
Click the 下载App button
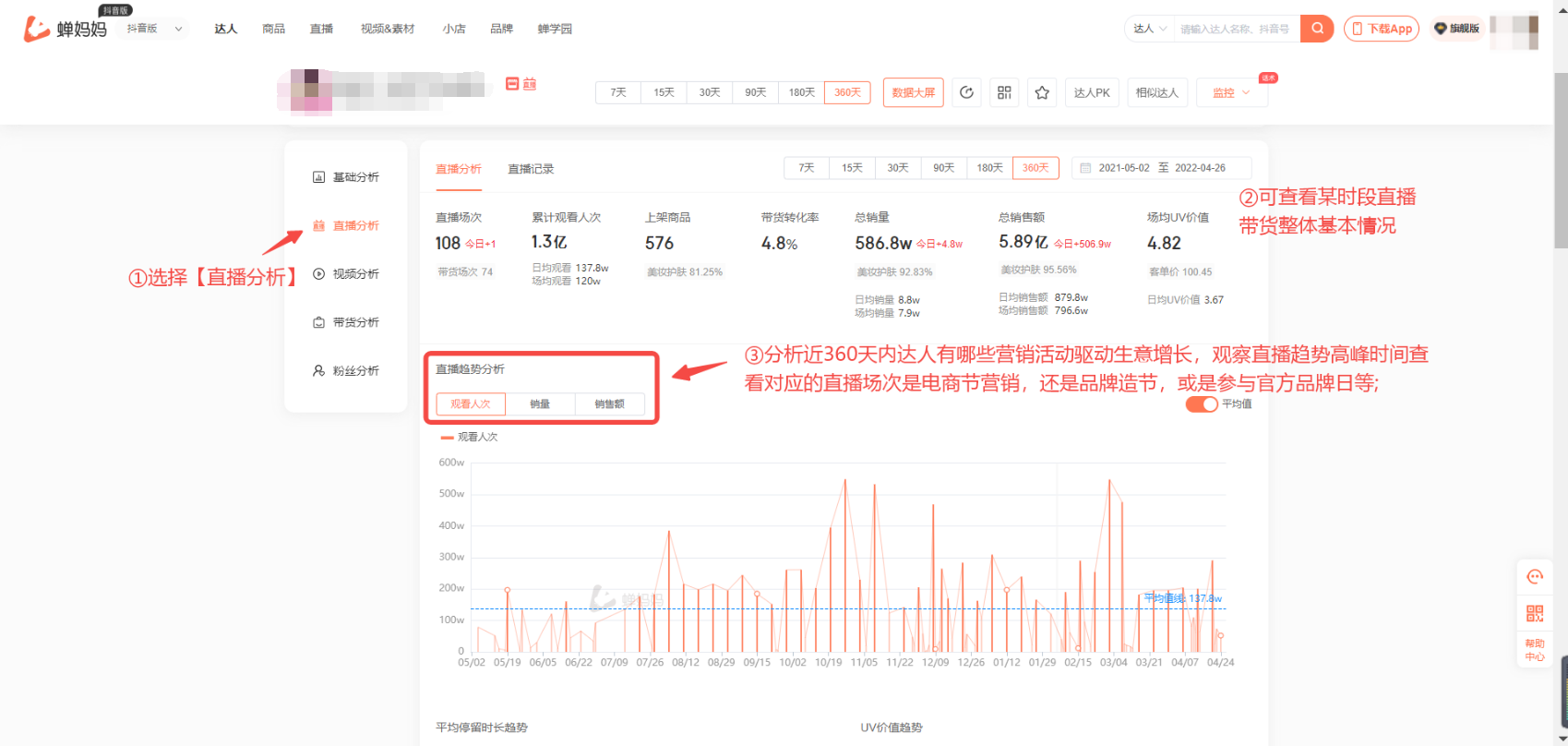tap(1382, 29)
